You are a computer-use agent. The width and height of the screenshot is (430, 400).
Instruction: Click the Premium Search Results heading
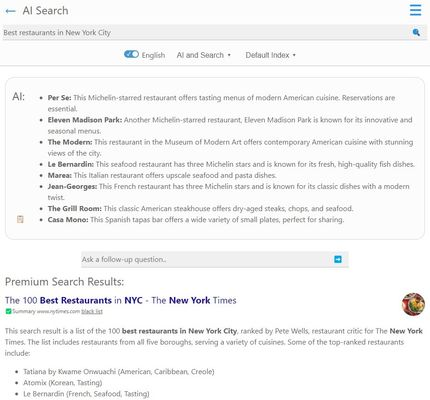coord(64,282)
